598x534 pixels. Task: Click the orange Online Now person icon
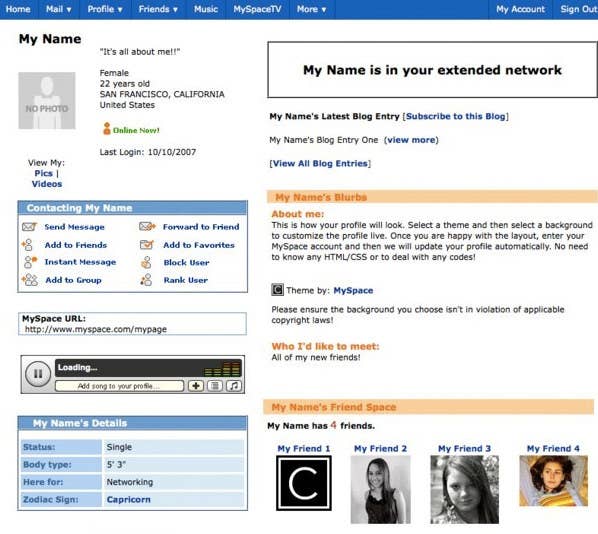107,129
